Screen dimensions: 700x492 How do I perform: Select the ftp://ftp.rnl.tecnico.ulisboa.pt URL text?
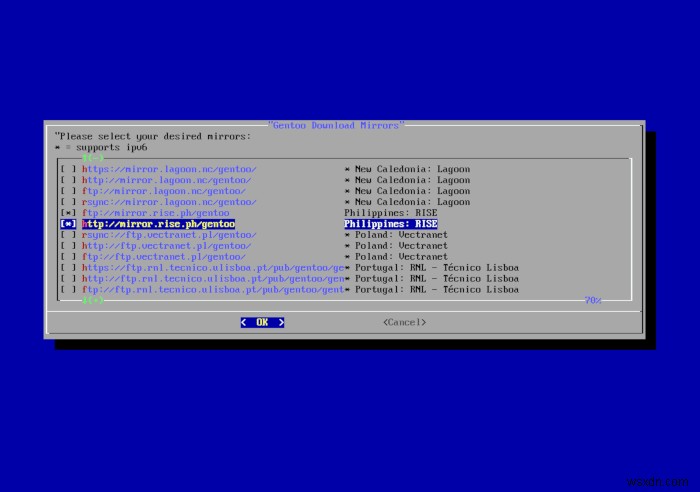click(x=213, y=289)
